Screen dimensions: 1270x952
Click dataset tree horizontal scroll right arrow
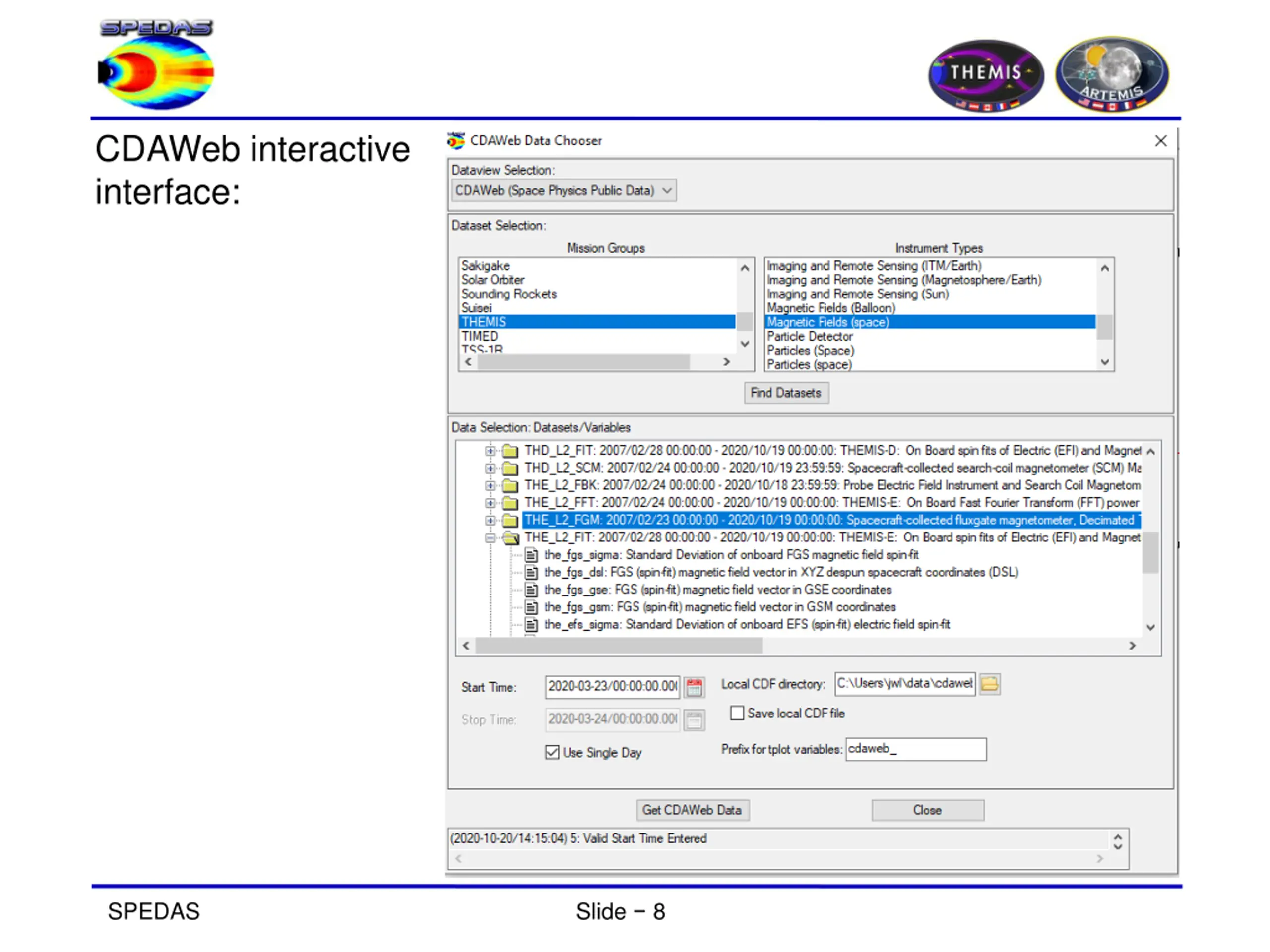click(x=1132, y=646)
